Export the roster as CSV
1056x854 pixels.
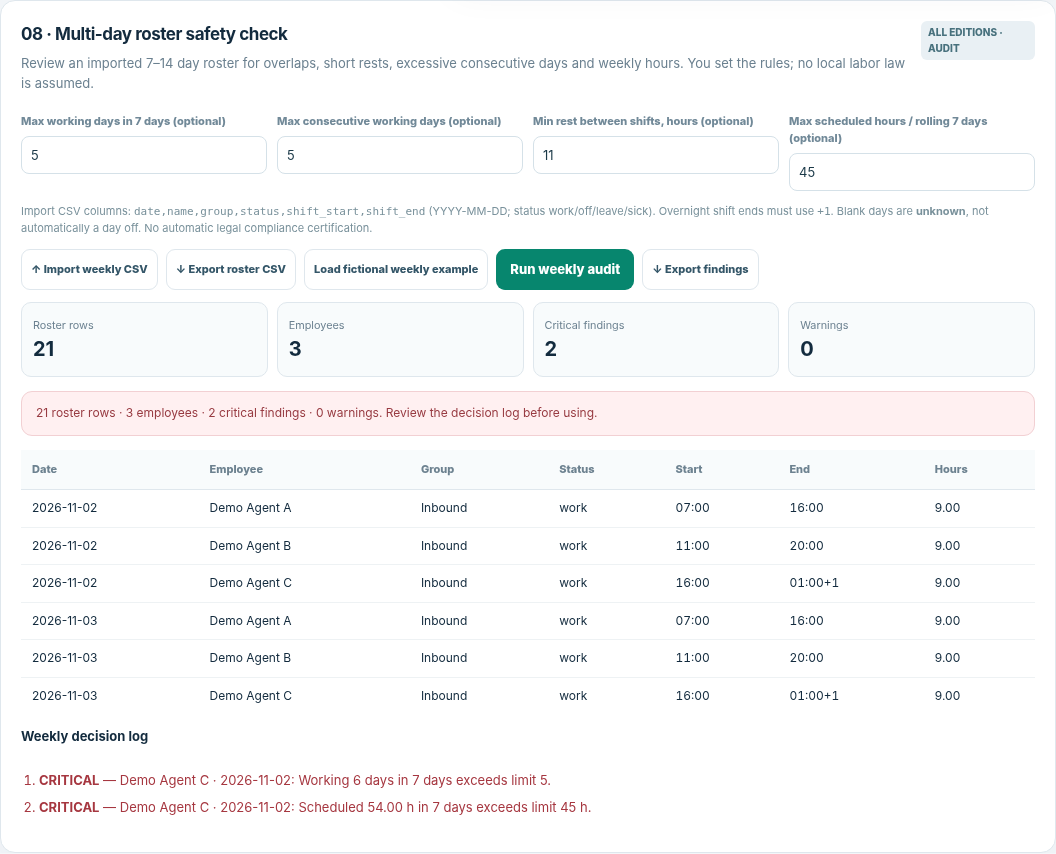(231, 269)
